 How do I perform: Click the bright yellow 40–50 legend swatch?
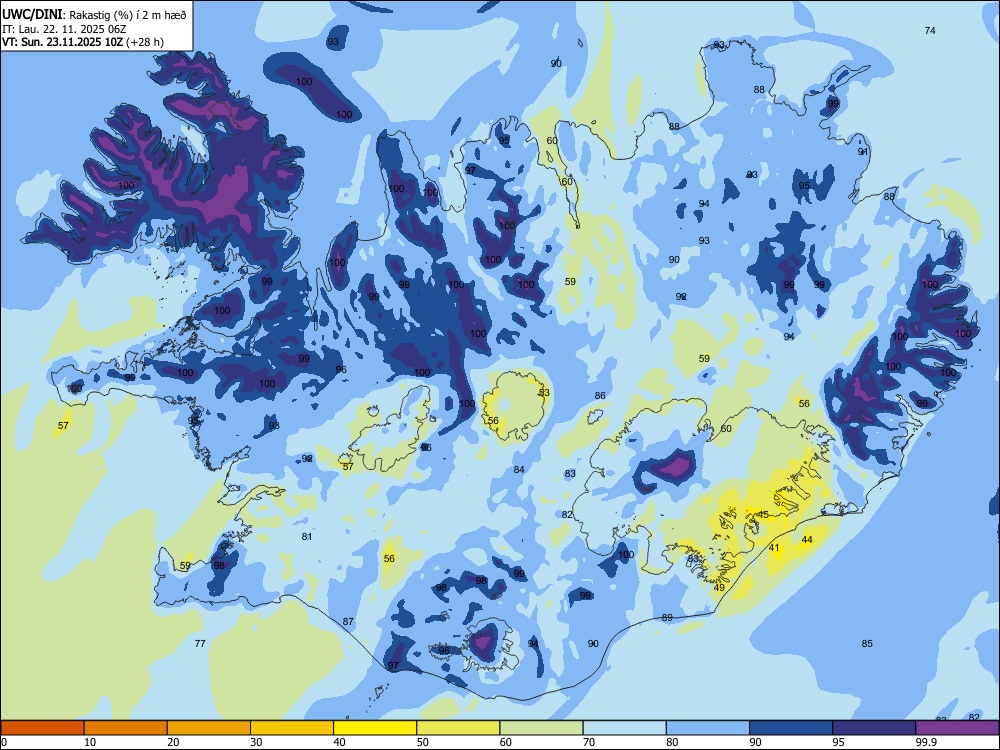tap(375, 728)
